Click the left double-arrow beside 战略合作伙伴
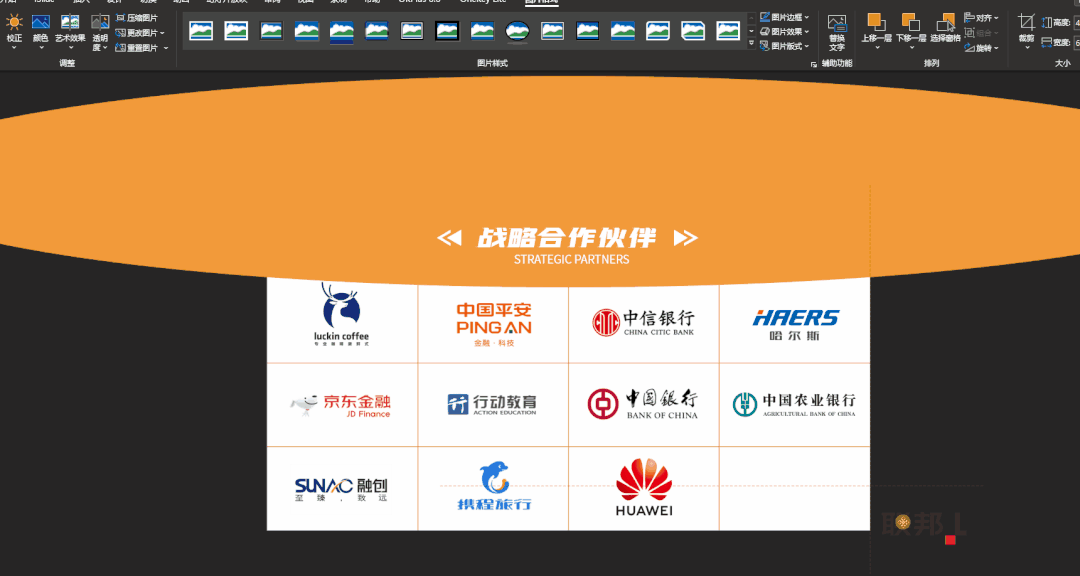This screenshot has height=576, width=1080. point(449,238)
